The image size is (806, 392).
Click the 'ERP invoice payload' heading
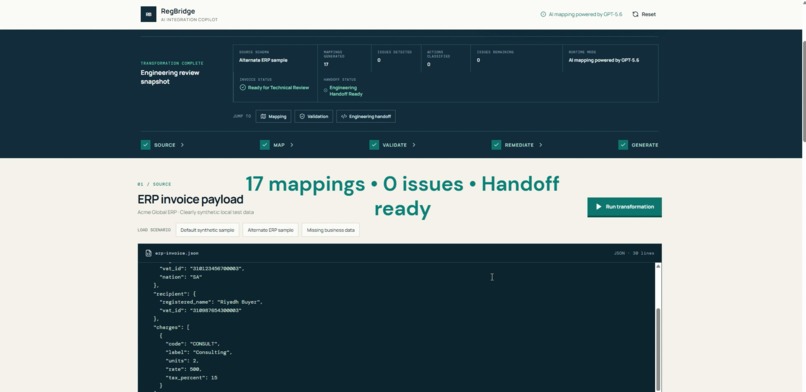tap(191, 199)
